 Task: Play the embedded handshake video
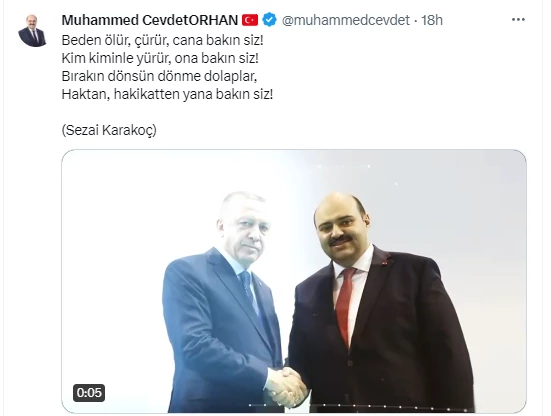point(294,281)
